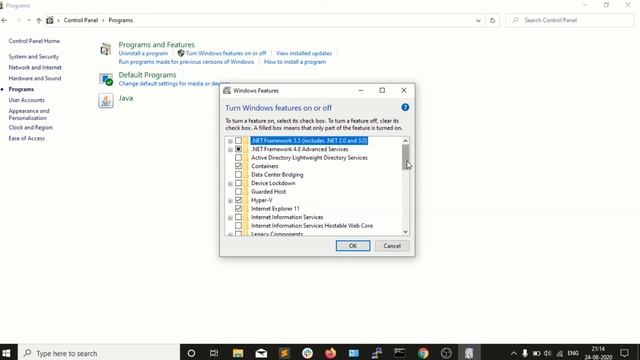Screen dimensions: 640x360
Task: Click the Control Panel taskbar app icon
Action: pyautogui.click(x=469, y=353)
